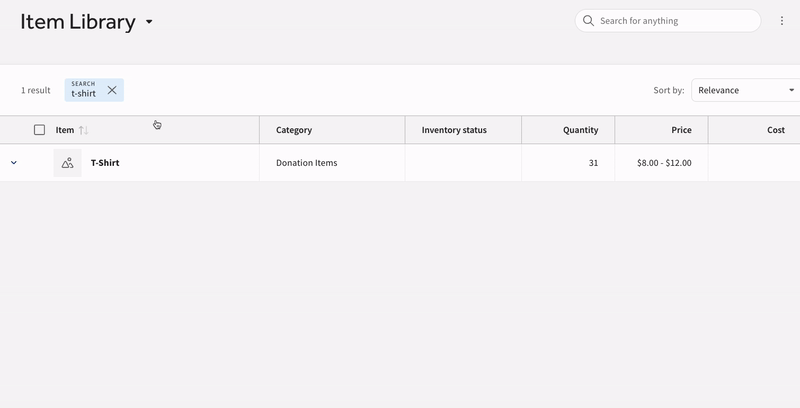Click the T-Shirt image placeholder icon
Image resolution: width=800 pixels, height=408 pixels.
click(x=67, y=163)
